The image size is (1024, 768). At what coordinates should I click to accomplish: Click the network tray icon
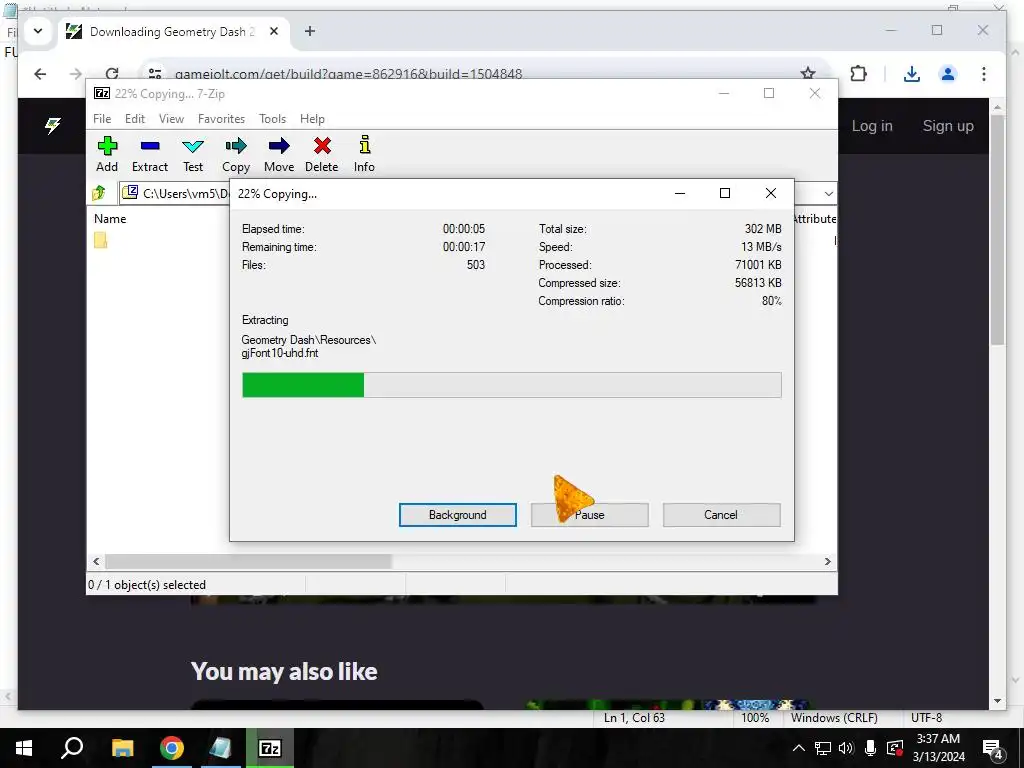coord(823,748)
